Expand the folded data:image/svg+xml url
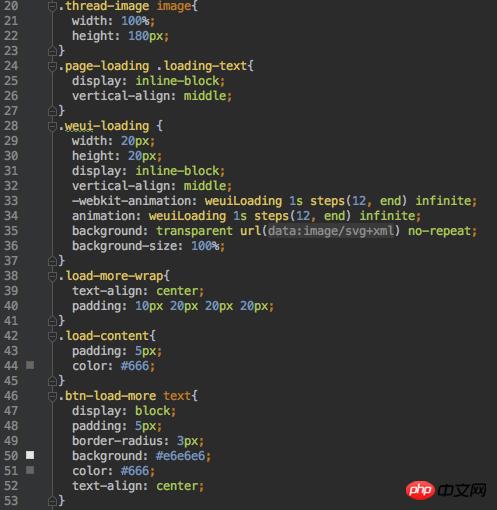This screenshot has height=510, width=497. (x=331, y=231)
